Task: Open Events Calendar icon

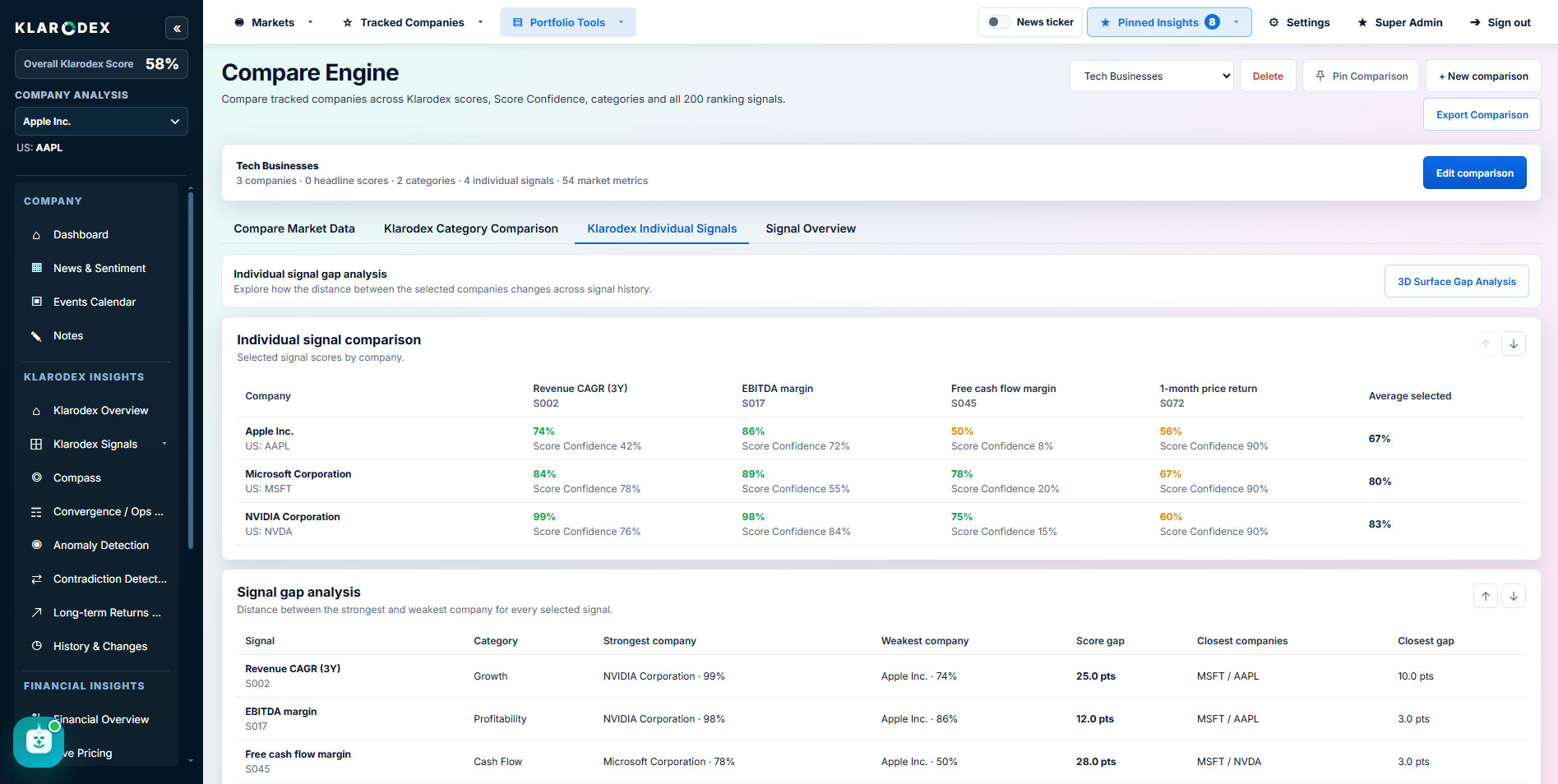Action: click(x=36, y=302)
